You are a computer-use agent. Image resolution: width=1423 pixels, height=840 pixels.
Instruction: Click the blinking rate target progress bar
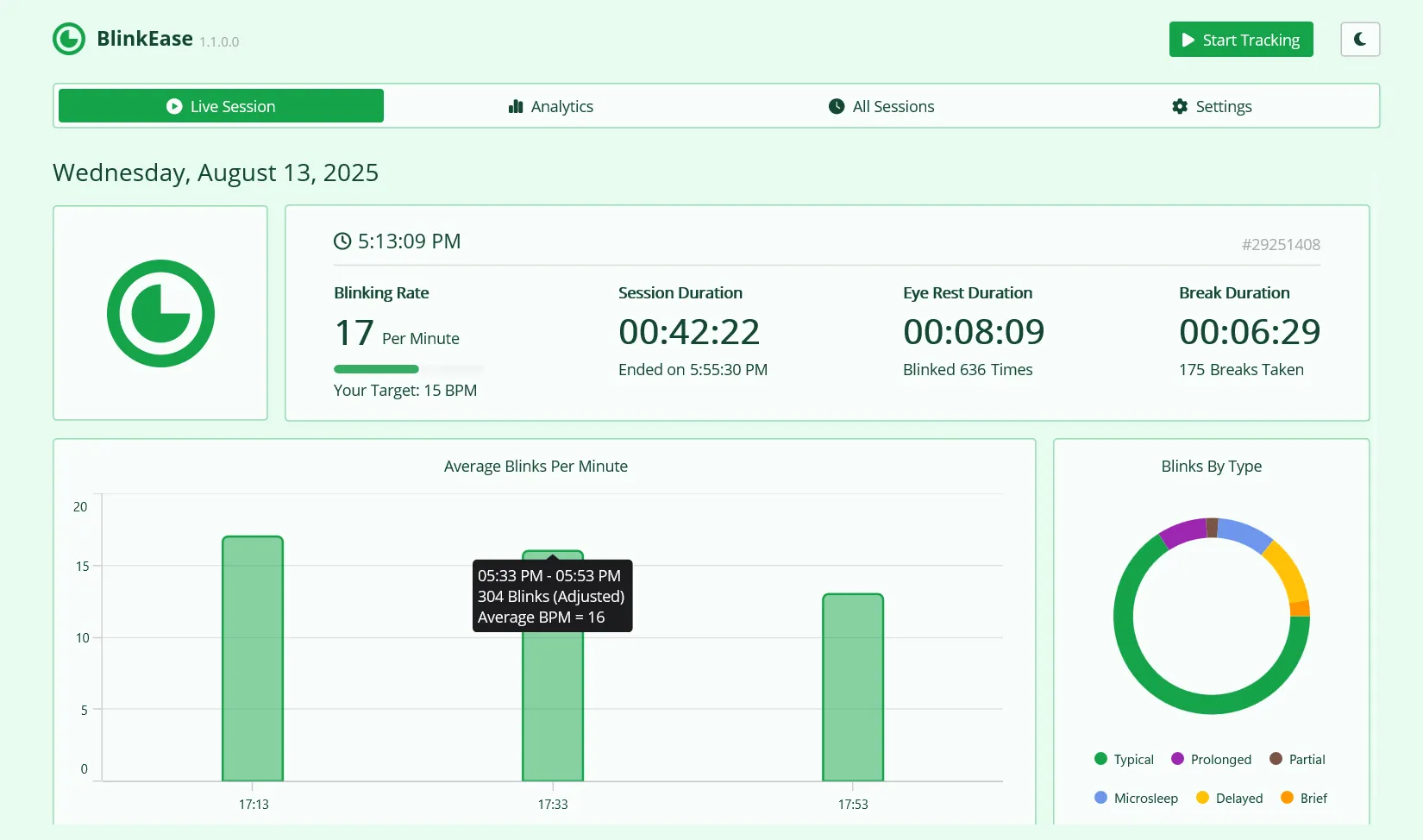(x=409, y=369)
